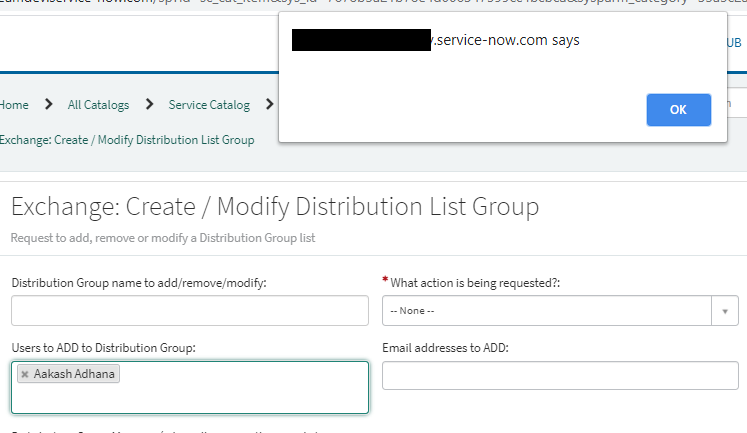Click the Email addresses to ADD input field
Screen dimensions: 747x433
pyautogui.click(x=560, y=375)
